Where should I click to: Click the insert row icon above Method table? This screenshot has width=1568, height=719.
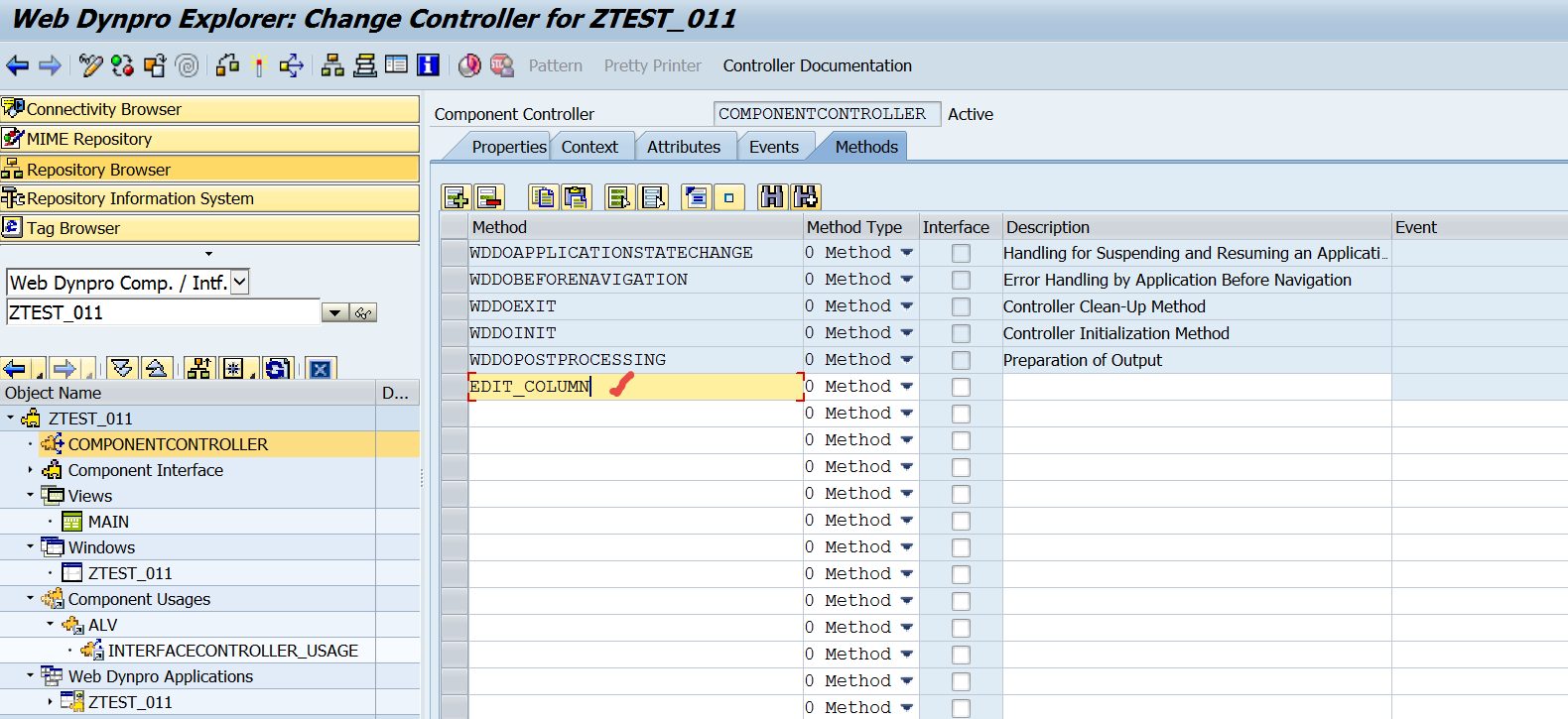click(x=456, y=197)
